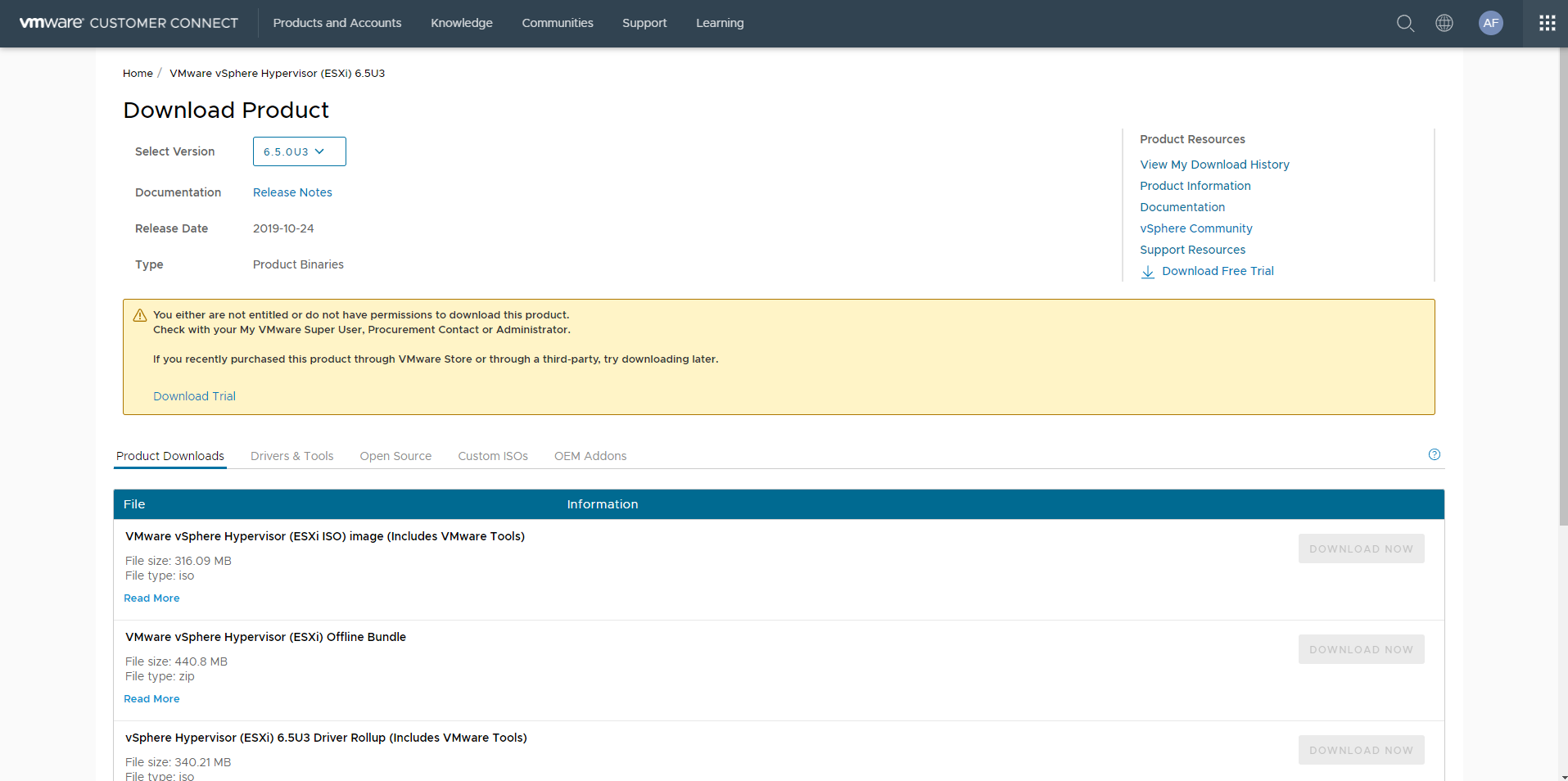Click View My Download History link

tap(1214, 165)
